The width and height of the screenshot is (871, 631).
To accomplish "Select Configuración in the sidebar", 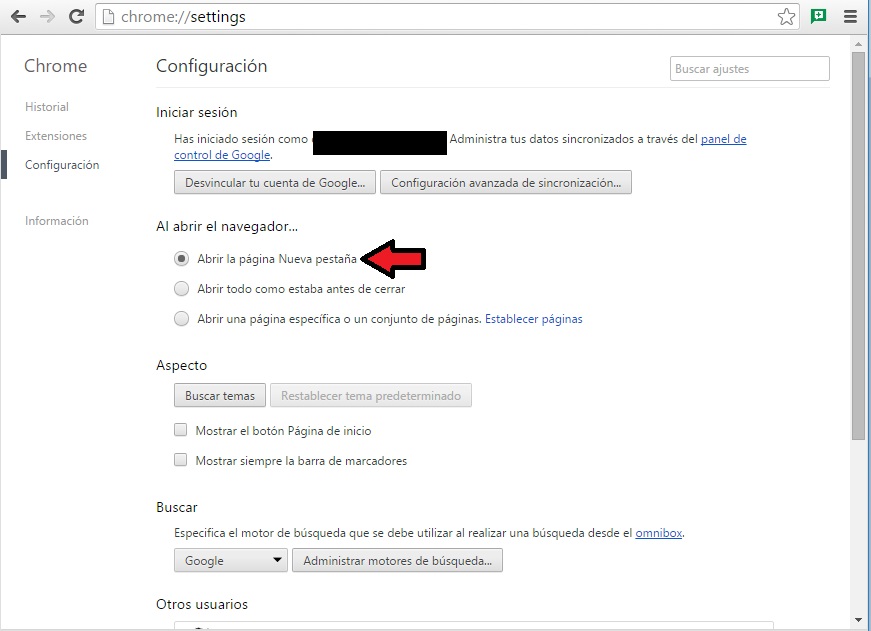I will 62,165.
